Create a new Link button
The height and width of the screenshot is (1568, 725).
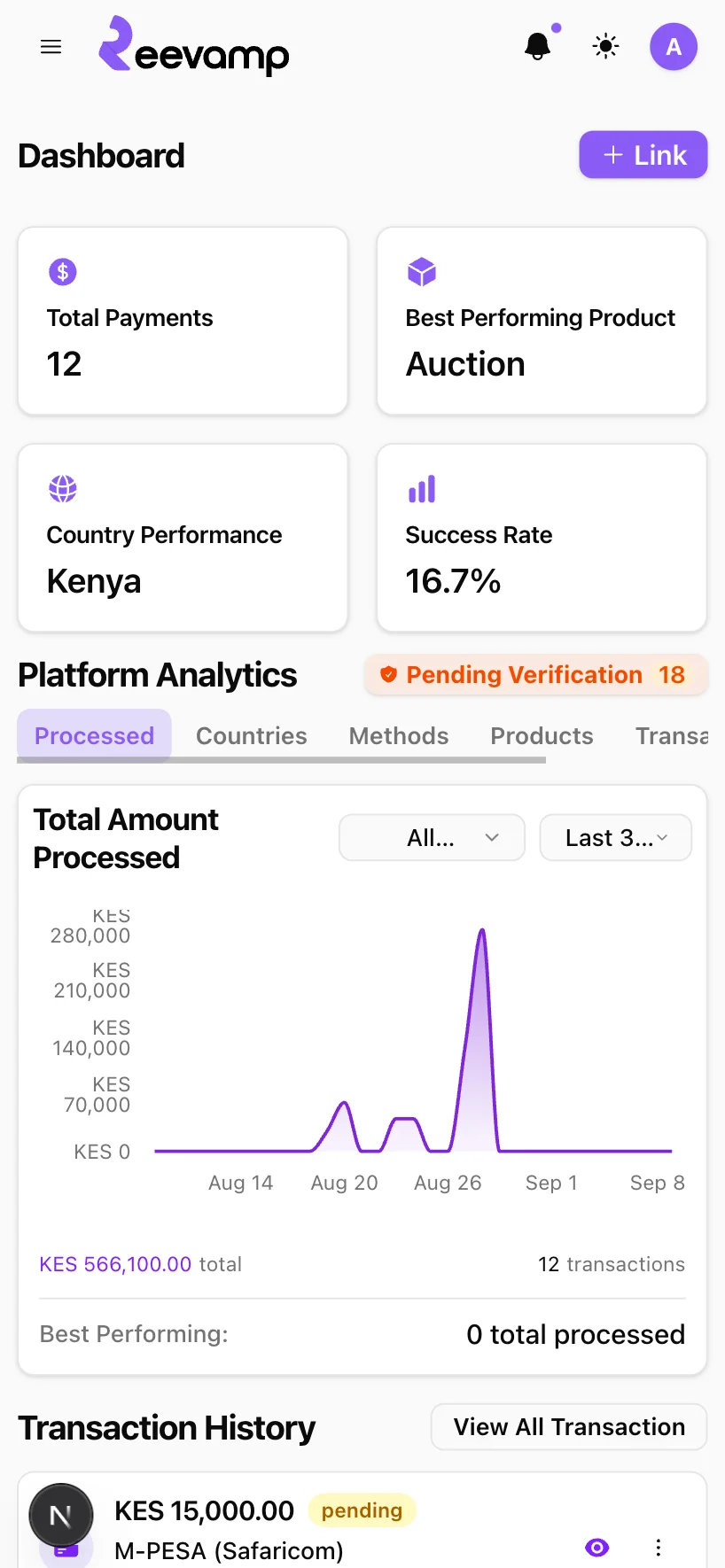click(643, 155)
